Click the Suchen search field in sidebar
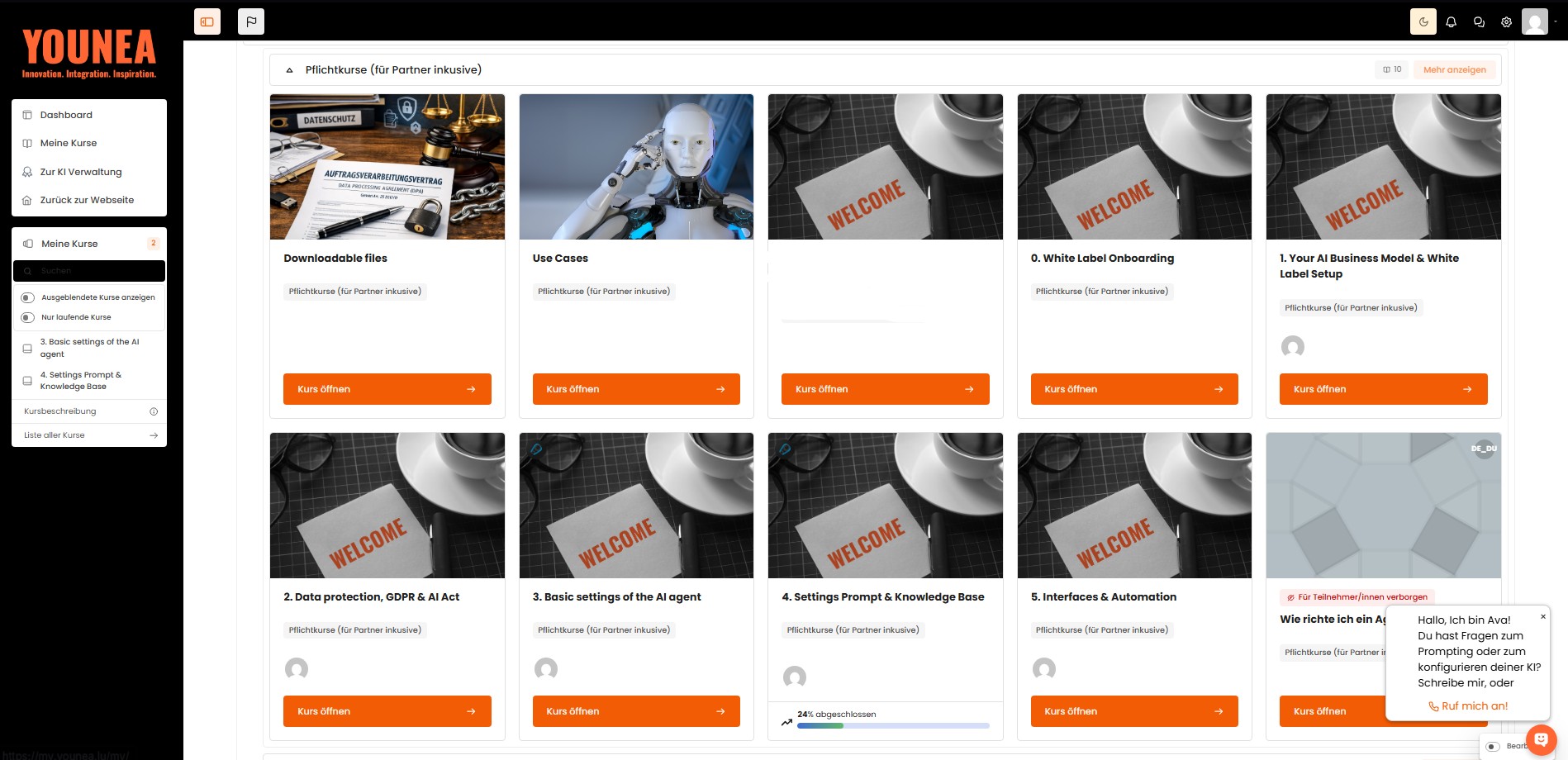 click(89, 271)
